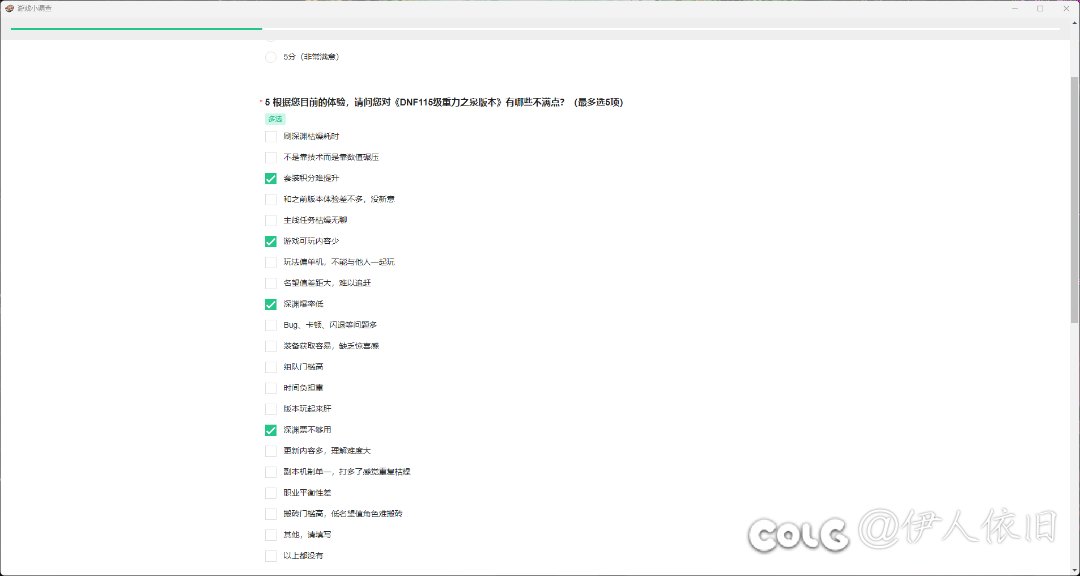The width and height of the screenshot is (1080, 576).
Task: Click the survey window's app icon in title bar
Action: pos(9,8)
